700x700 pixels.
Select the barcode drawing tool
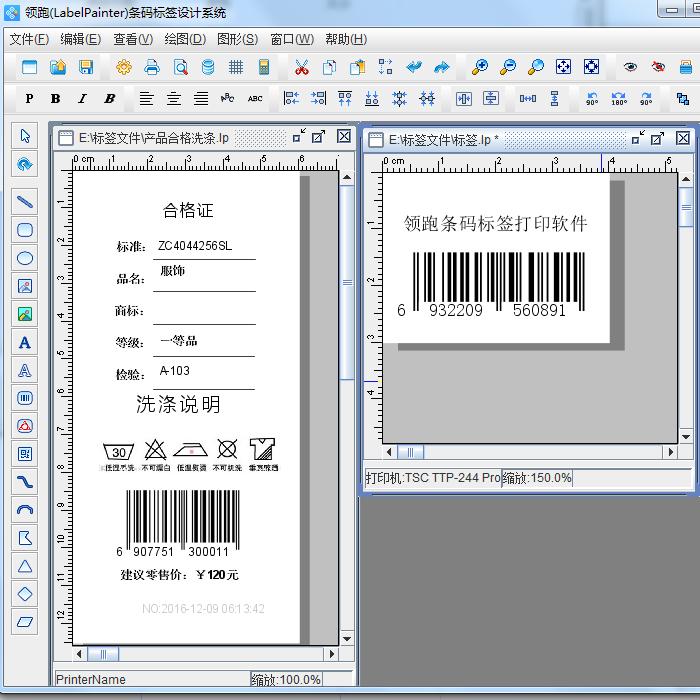coord(25,398)
